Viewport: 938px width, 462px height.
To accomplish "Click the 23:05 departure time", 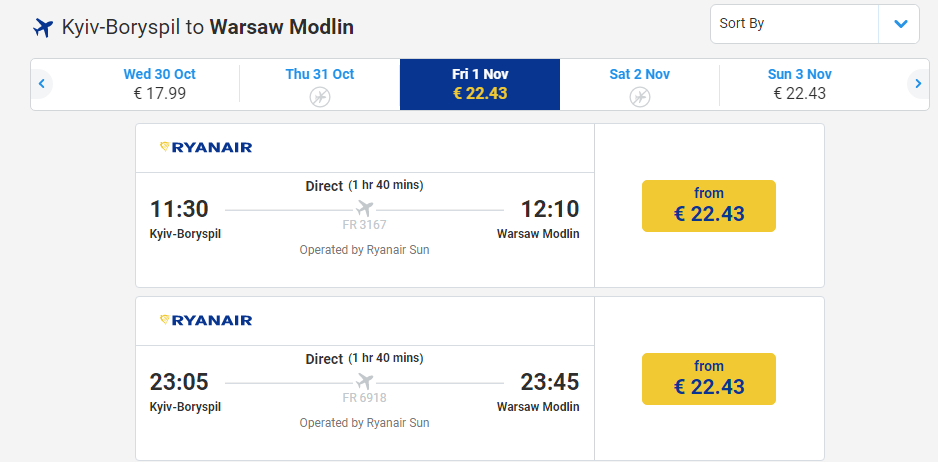I will (x=179, y=382).
